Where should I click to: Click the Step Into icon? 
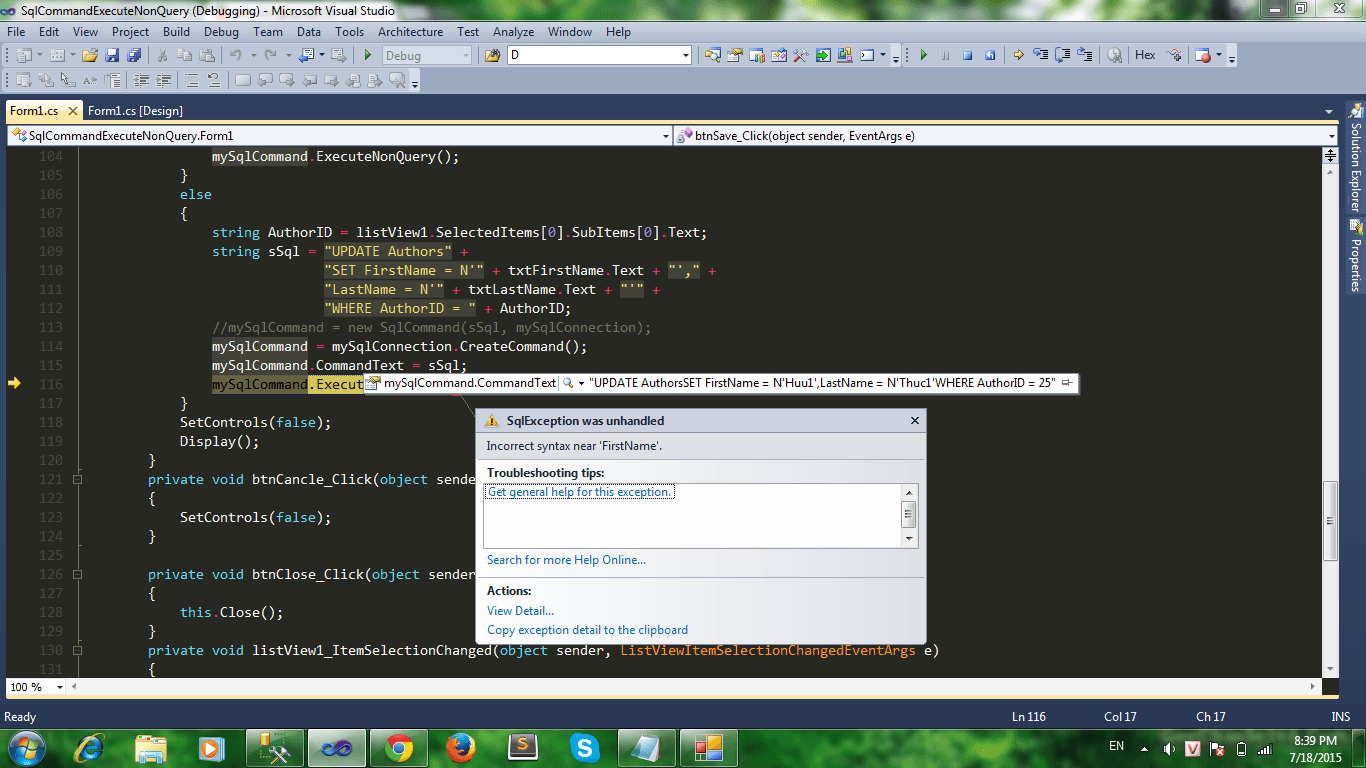[x=1040, y=55]
